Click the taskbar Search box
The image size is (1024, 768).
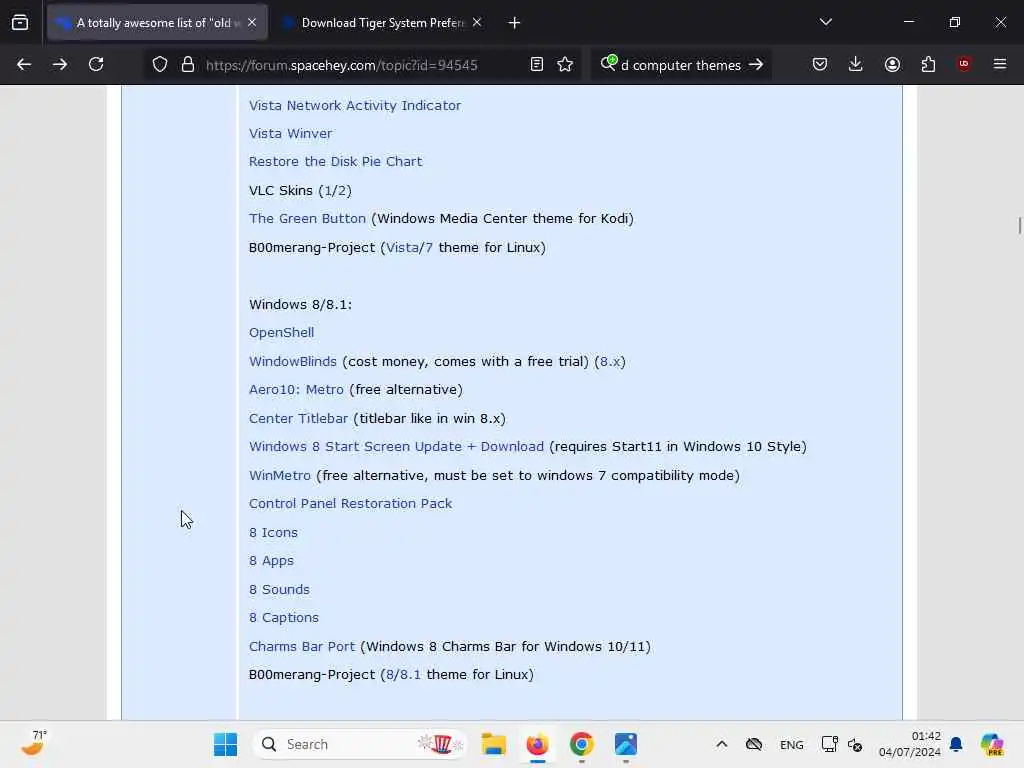pyautogui.click(x=360, y=744)
